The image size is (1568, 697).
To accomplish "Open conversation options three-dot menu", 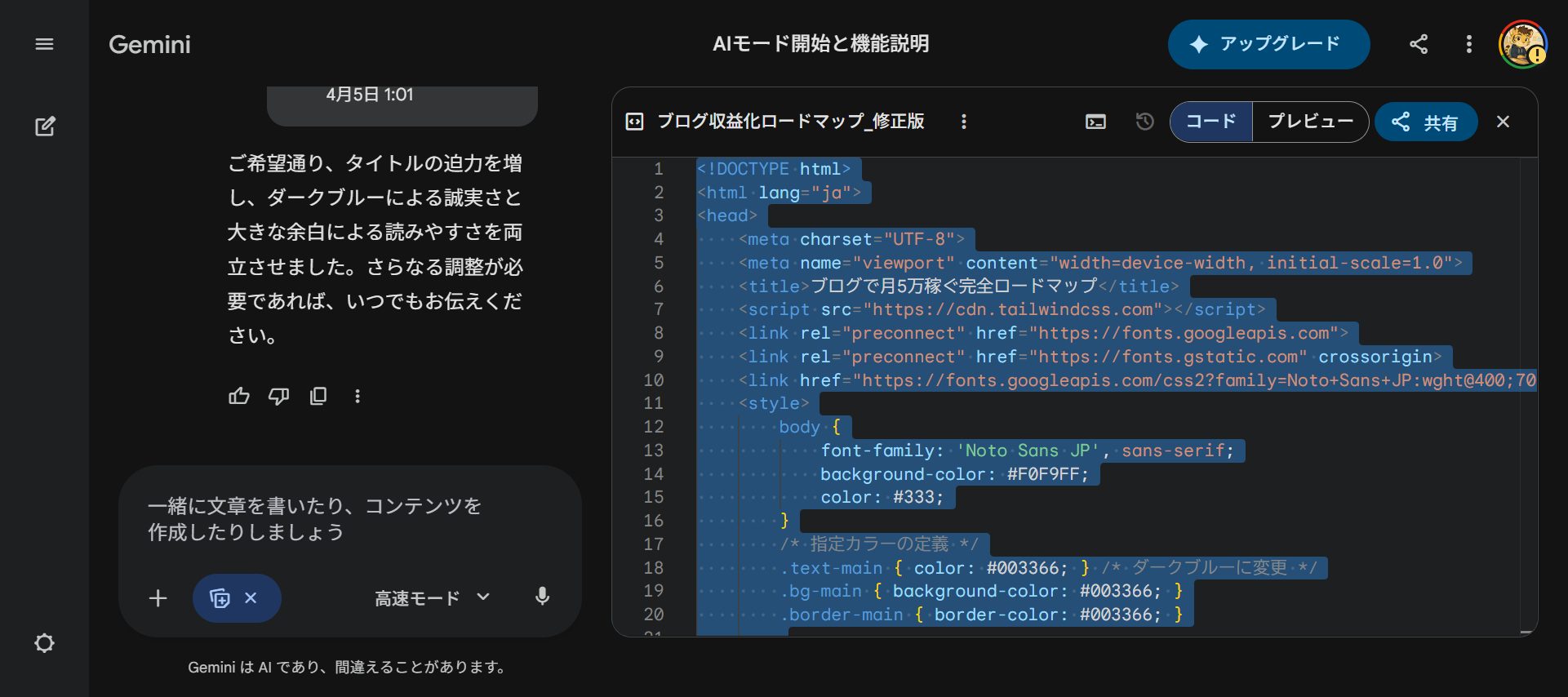I will click(x=1468, y=44).
